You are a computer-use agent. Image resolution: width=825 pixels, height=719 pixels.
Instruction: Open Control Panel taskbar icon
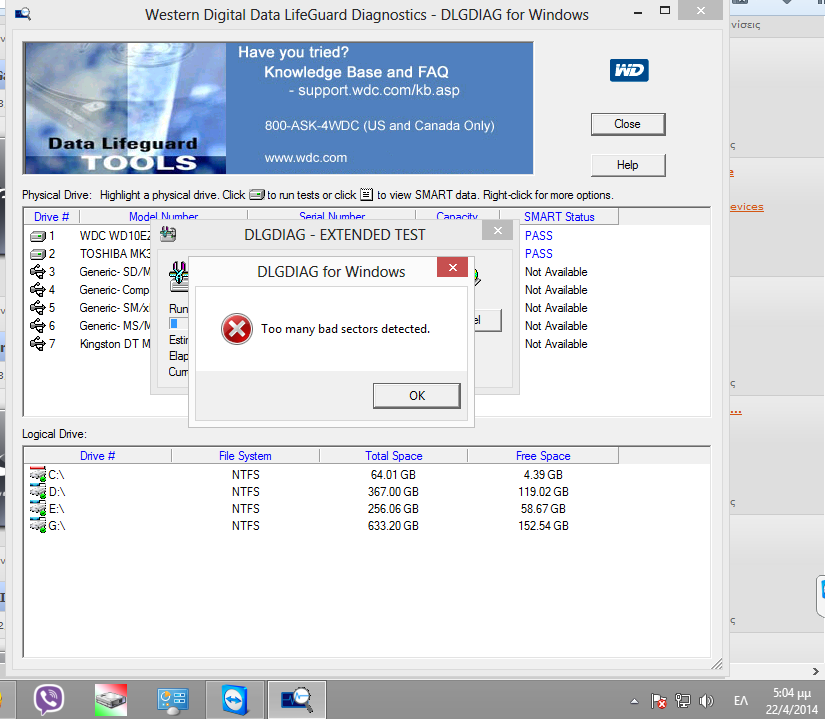[173, 700]
